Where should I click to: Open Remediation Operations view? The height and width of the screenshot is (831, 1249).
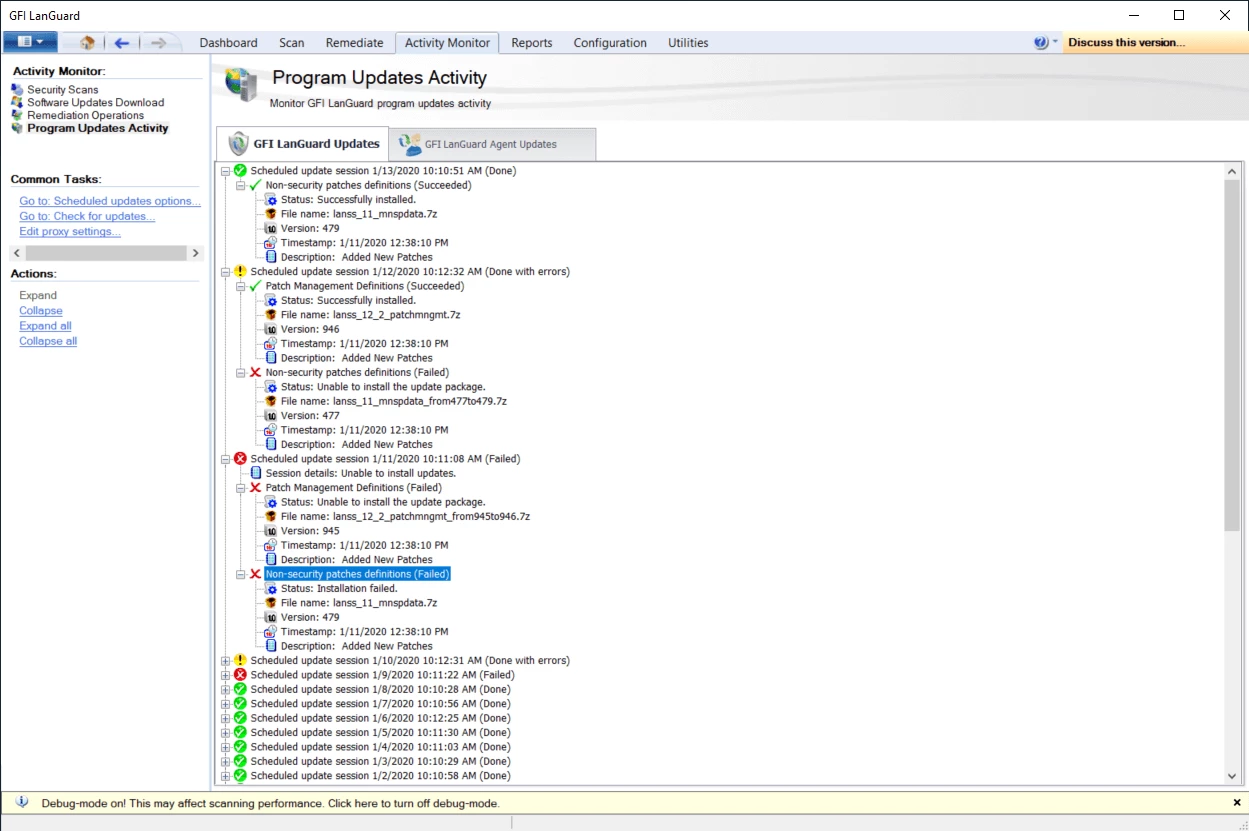click(85, 115)
